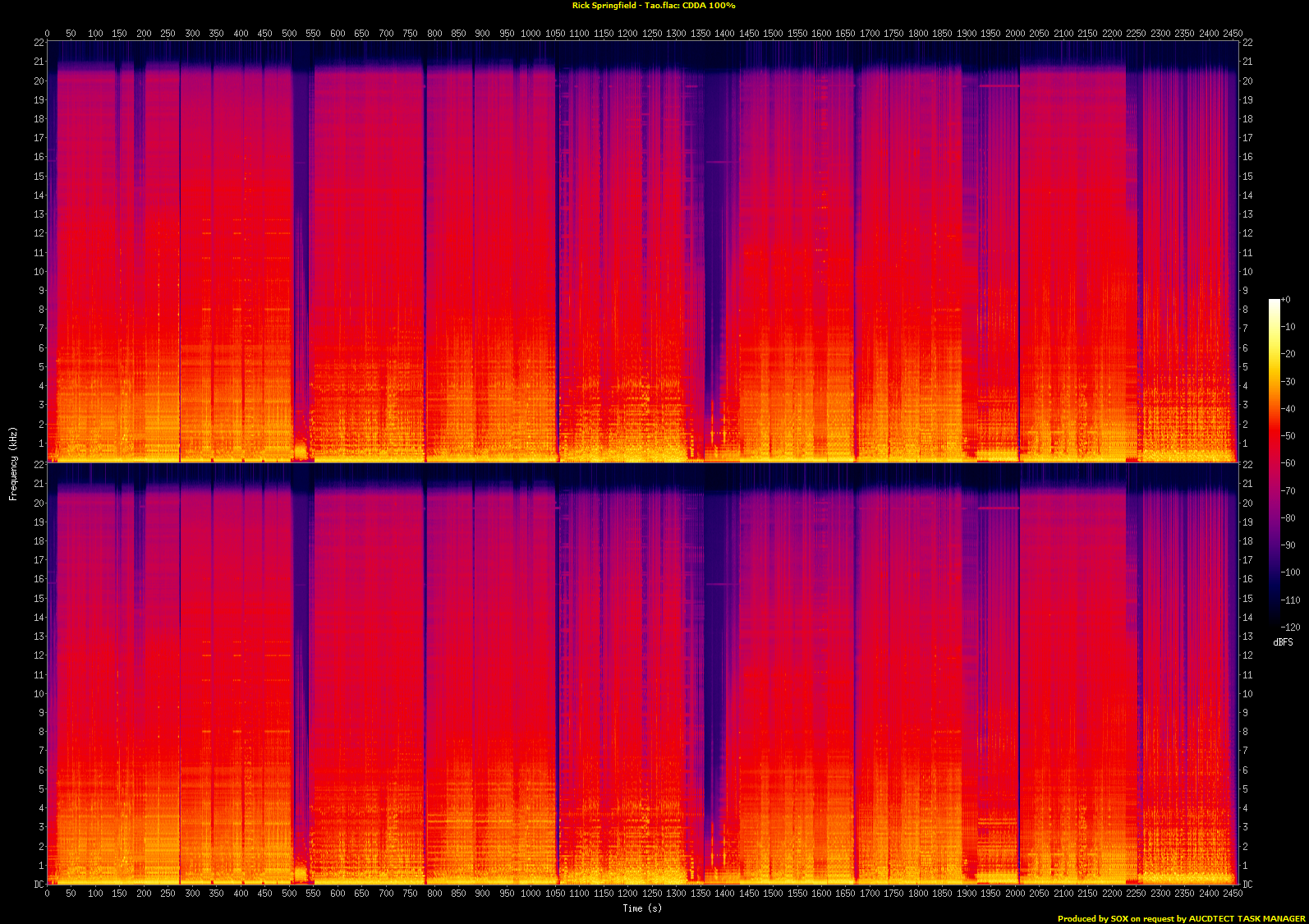Select the -120 value on the dBFS scale
Screen dimensions: 1309x924
point(1290,627)
